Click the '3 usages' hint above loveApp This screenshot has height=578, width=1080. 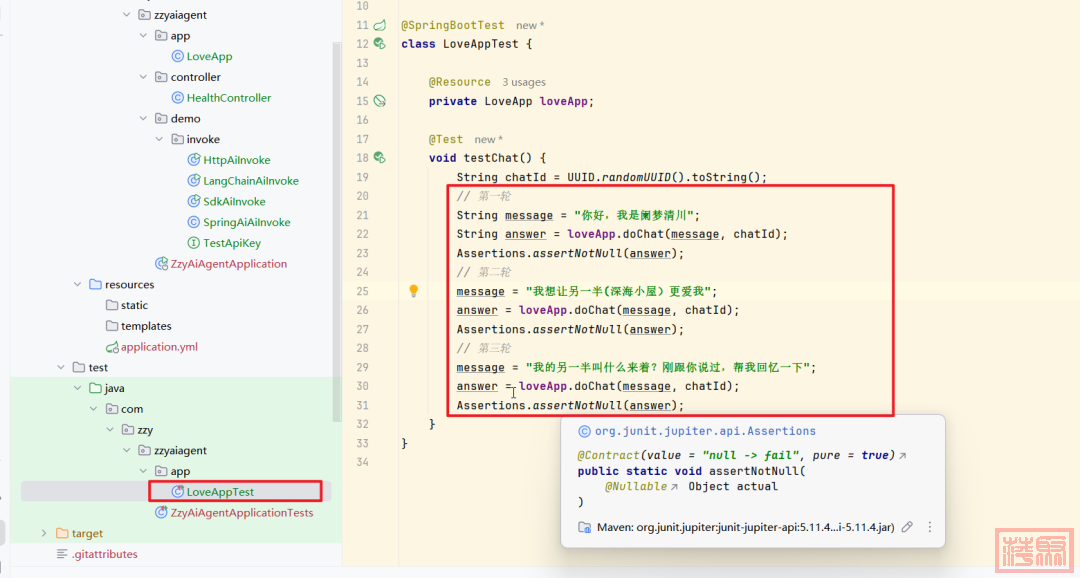524,82
